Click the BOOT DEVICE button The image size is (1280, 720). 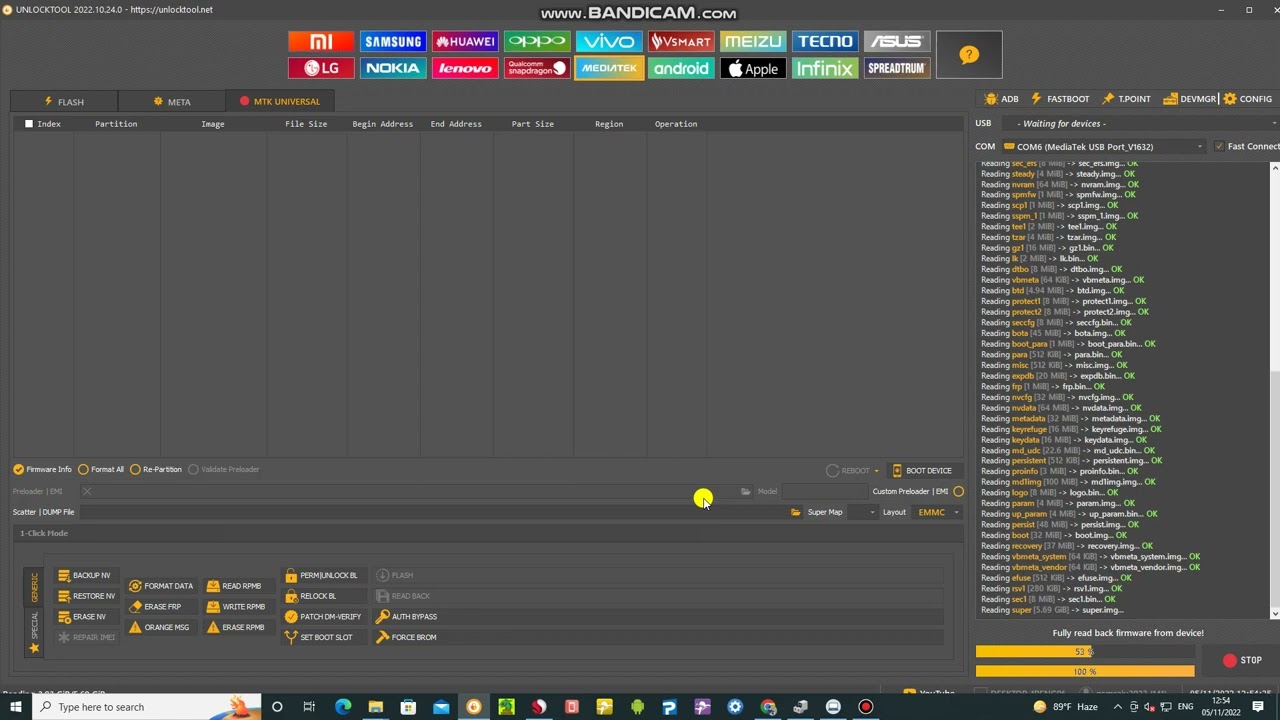(x=922, y=471)
